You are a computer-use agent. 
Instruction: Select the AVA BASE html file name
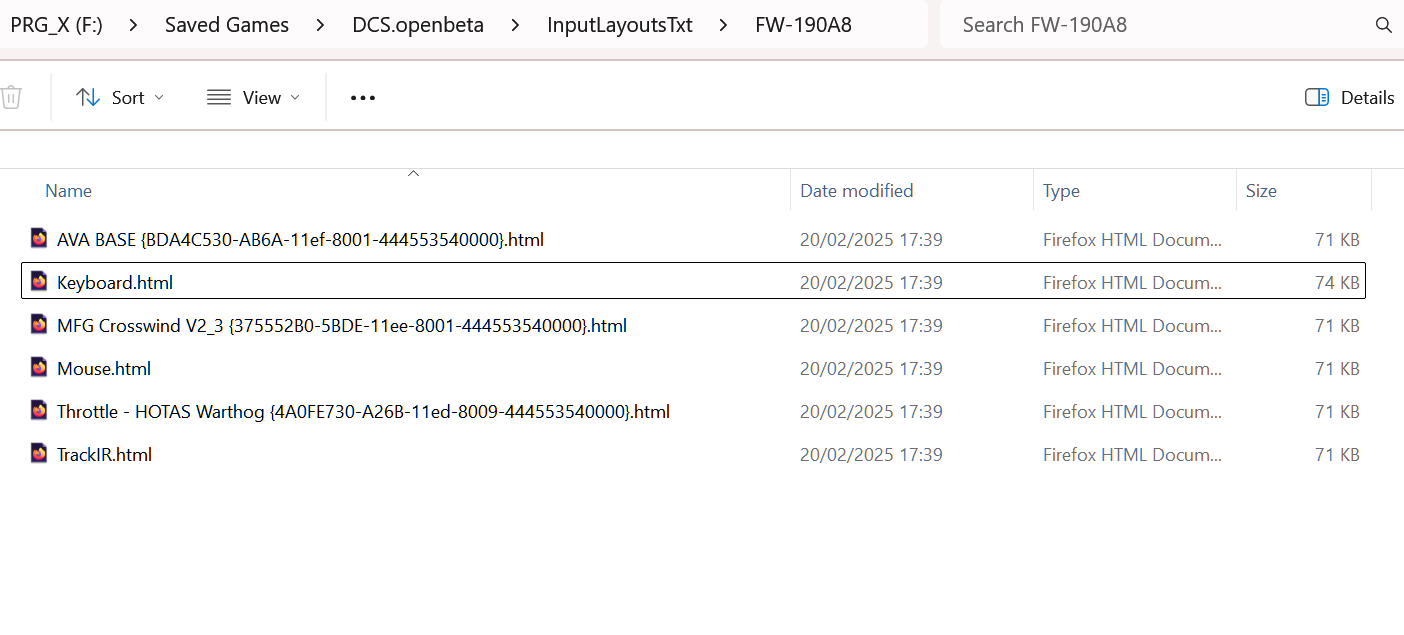pos(300,240)
